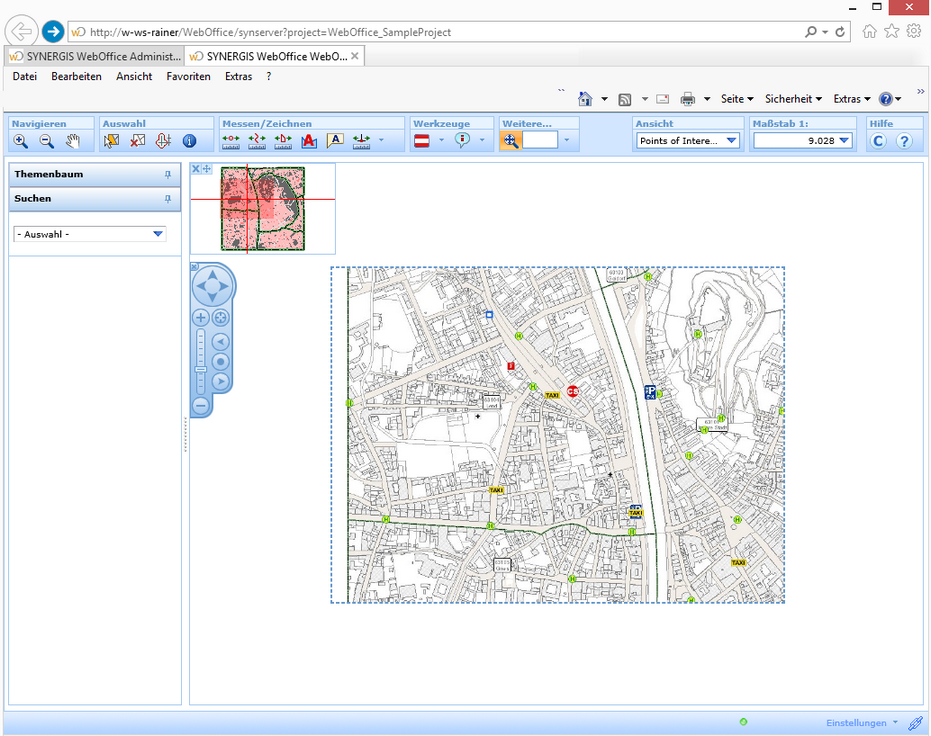Click the red A drawing tool

point(308,140)
